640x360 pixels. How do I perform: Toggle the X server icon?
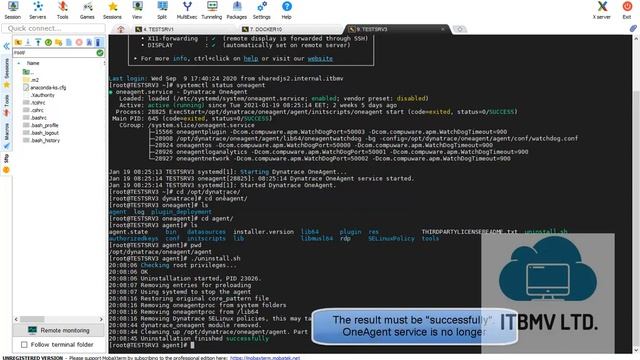point(602,10)
